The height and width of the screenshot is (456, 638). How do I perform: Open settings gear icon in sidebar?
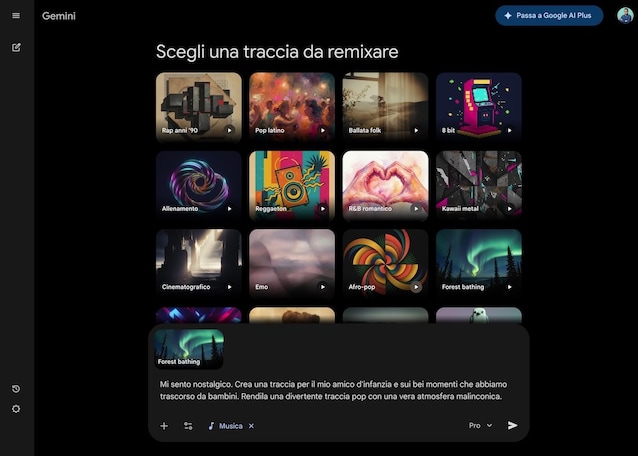pos(16,409)
